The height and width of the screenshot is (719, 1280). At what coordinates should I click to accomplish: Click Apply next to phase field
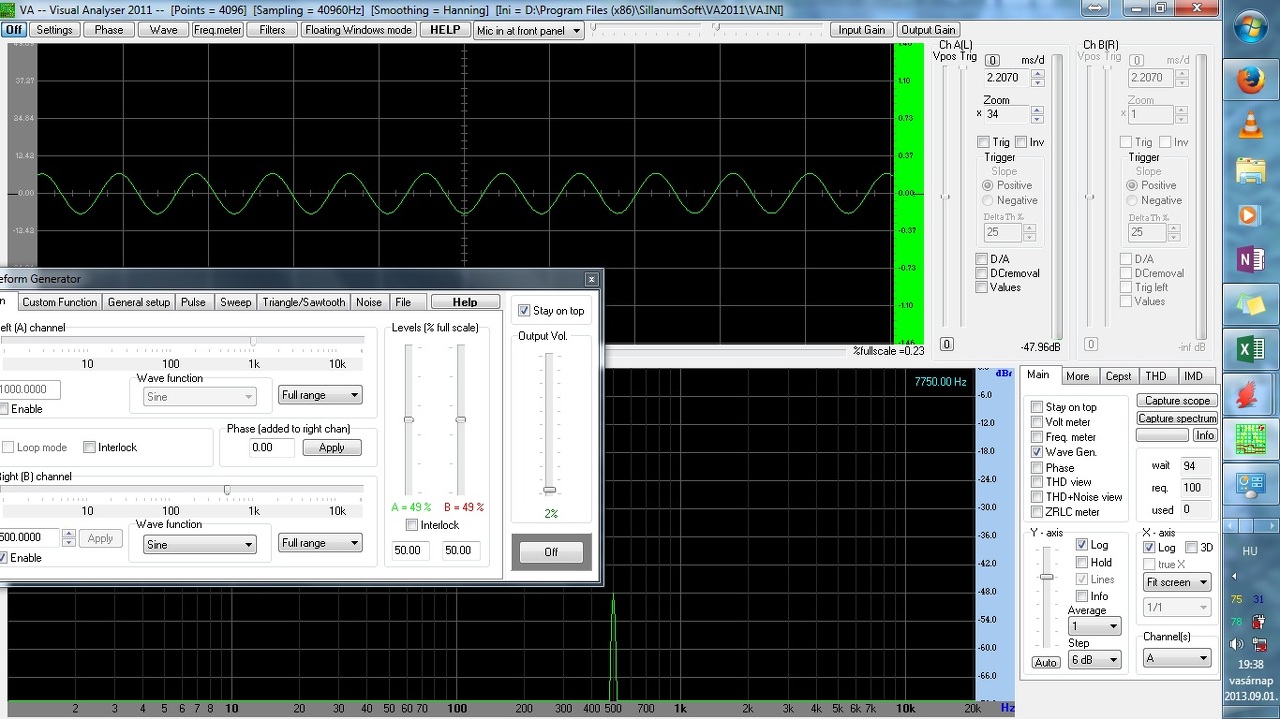pos(332,448)
